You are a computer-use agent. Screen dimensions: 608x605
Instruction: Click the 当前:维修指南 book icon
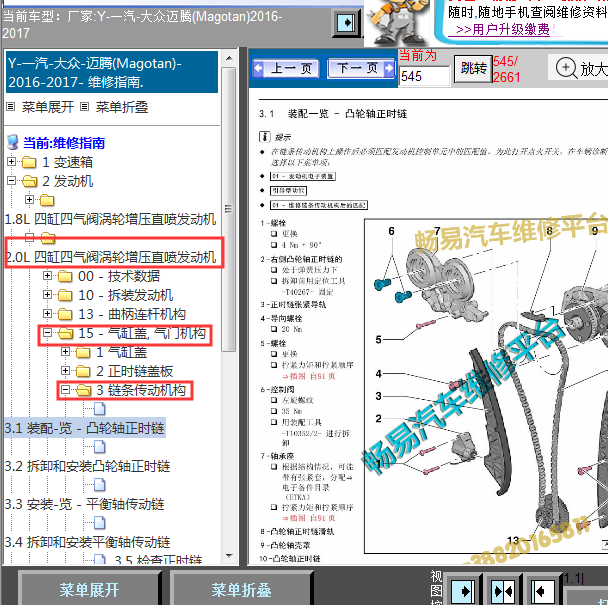click(x=13, y=142)
